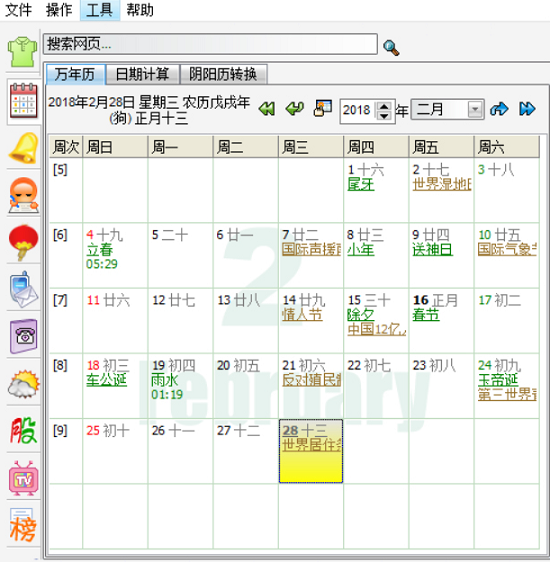Open the 春节 link on February 16
The image size is (550, 562).
(426, 315)
